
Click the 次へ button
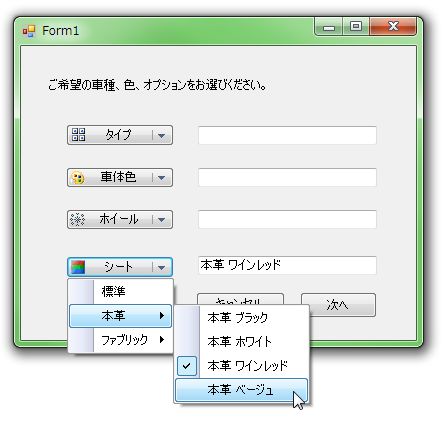pyautogui.click(x=338, y=305)
